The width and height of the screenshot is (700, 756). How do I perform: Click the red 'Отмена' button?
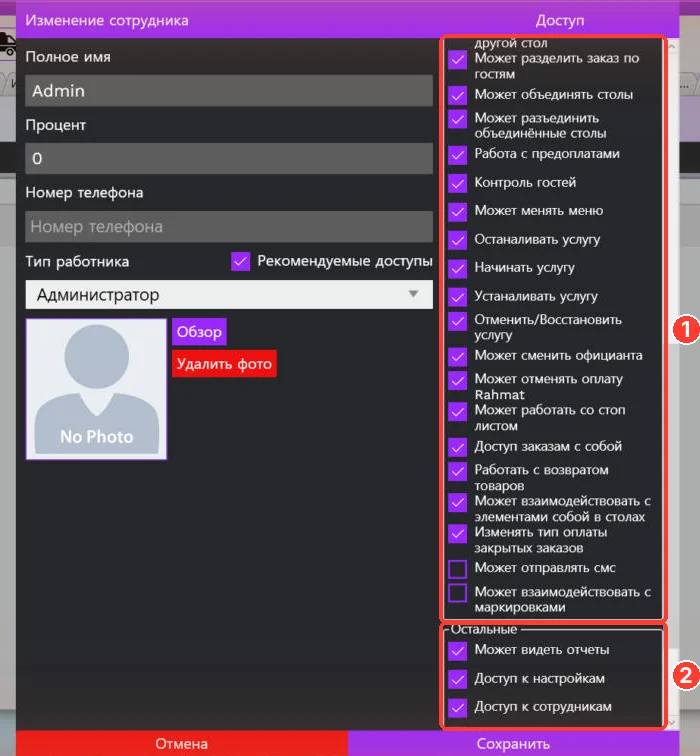[182, 743]
